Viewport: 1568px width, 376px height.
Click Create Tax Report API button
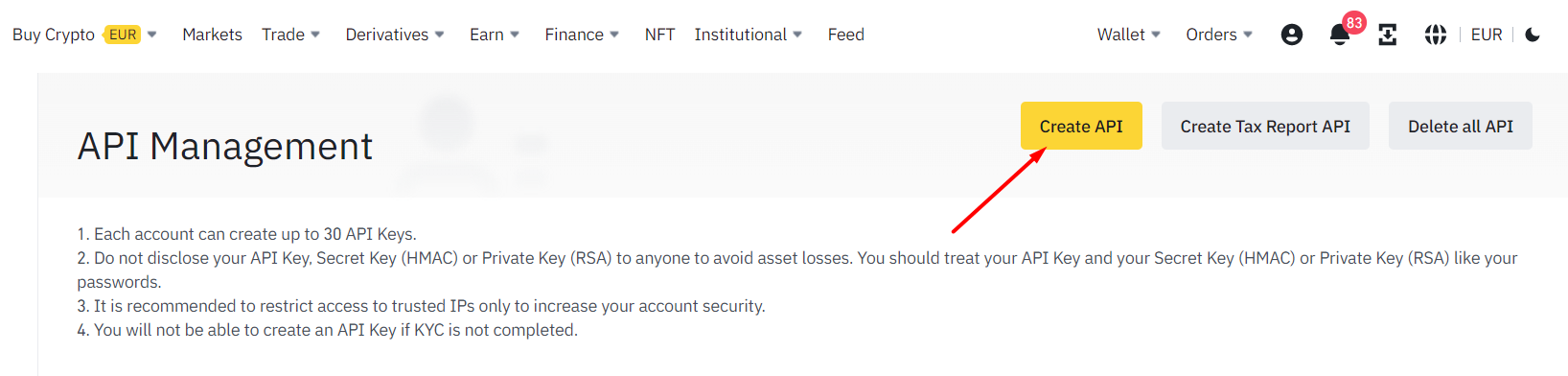click(x=1265, y=126)
